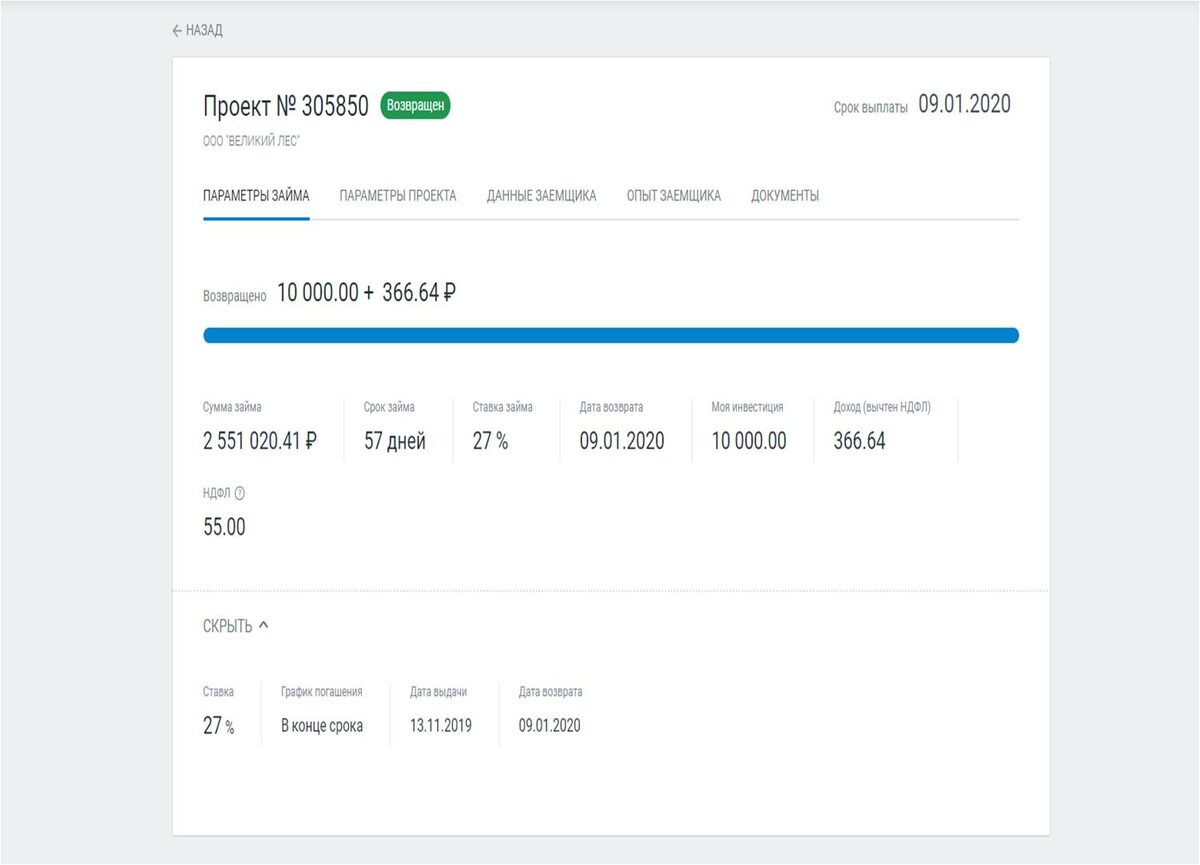Viewport: 1200px width, 865px height.
Task: Click returned amount 10 000.00 + 366.64 ₽
Action: (x=367, y=293)
